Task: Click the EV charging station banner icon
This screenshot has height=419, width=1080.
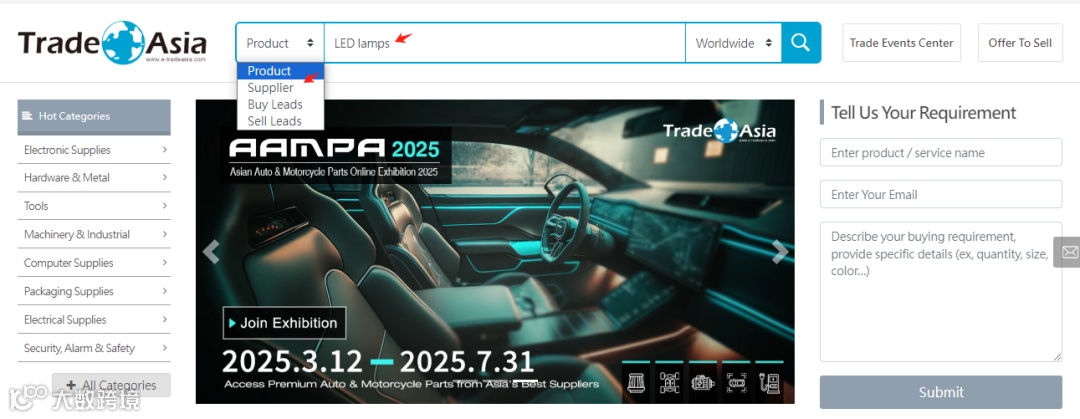Action: click(x=769, y=382)
